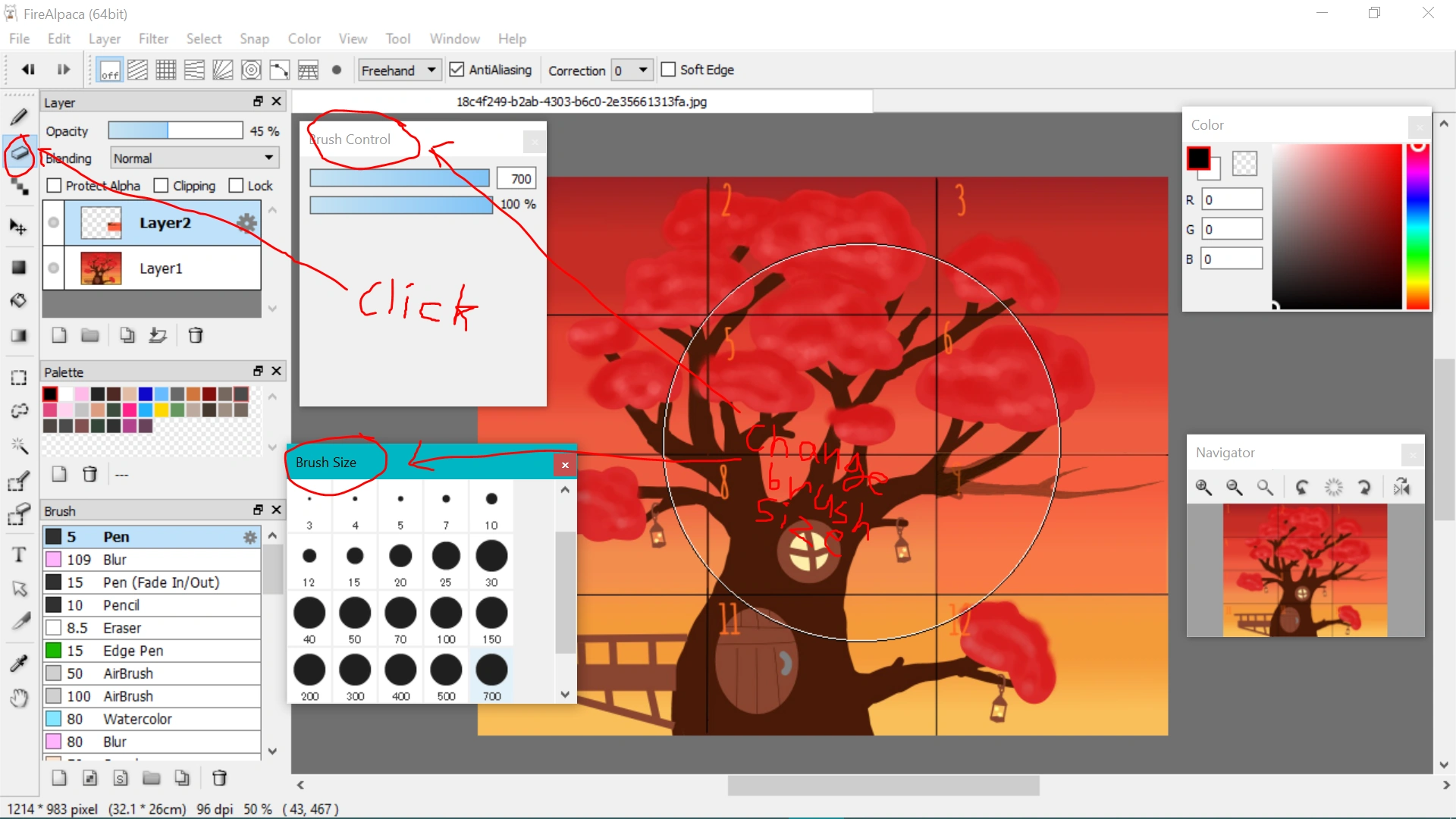This screenshot has height=819, width=1456.
Task: Click the Move tool icon
Action: (19, 227)
